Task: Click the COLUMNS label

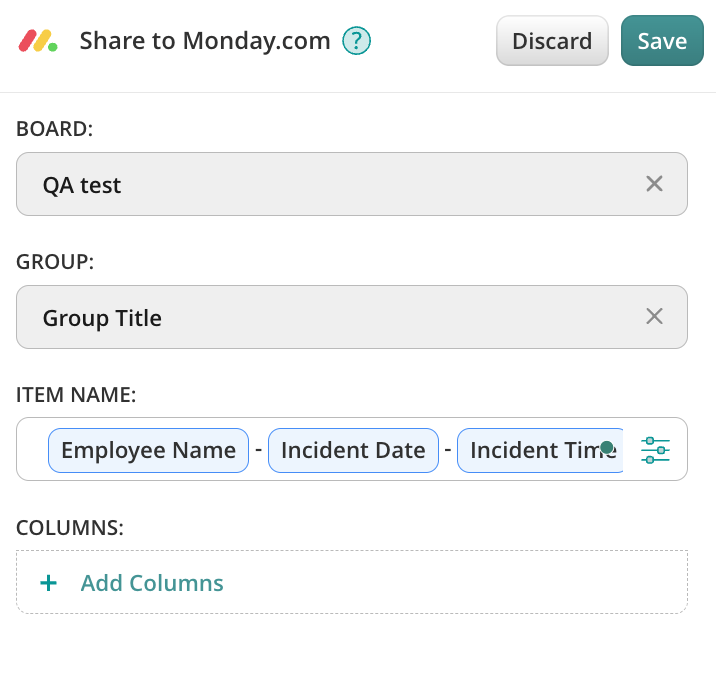Action: point(70,528)
